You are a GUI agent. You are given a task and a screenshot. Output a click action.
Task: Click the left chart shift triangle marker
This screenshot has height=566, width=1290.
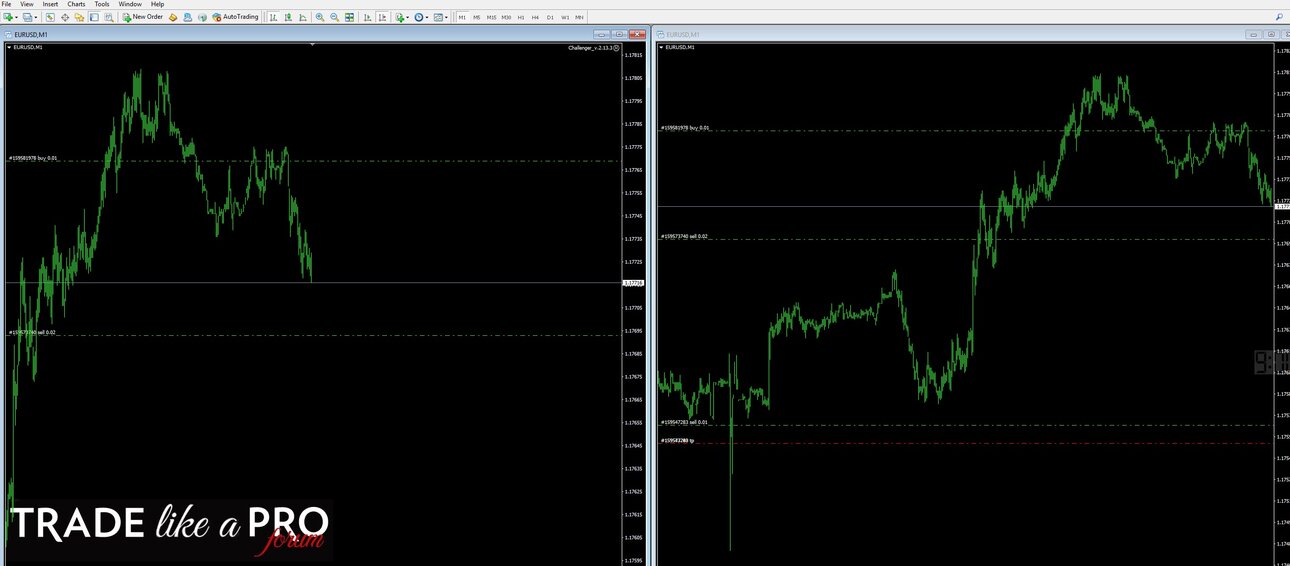[313, 44]
